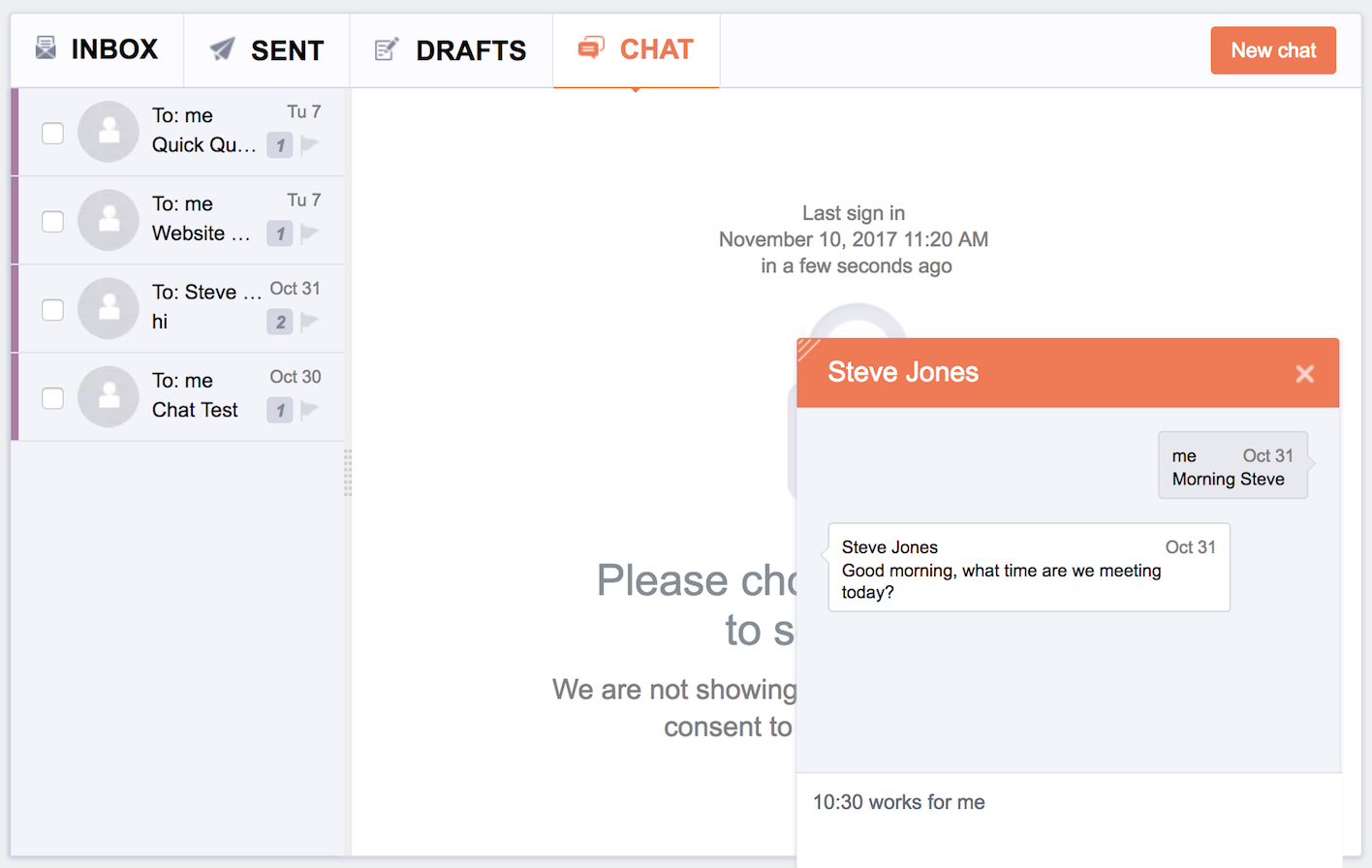
Task: Click message count badge on hi thread
Action: (x=280, y=322)
